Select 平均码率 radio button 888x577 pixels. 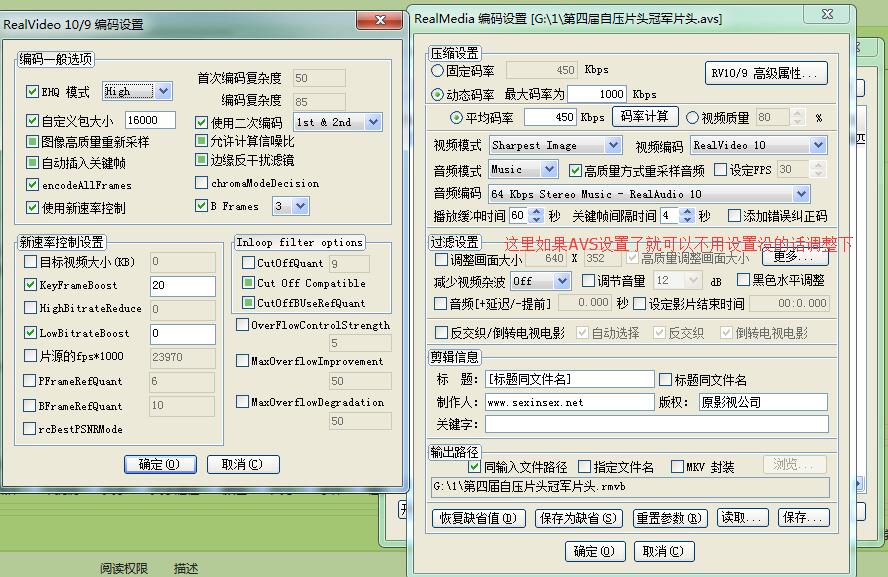[x=456, y=118]
